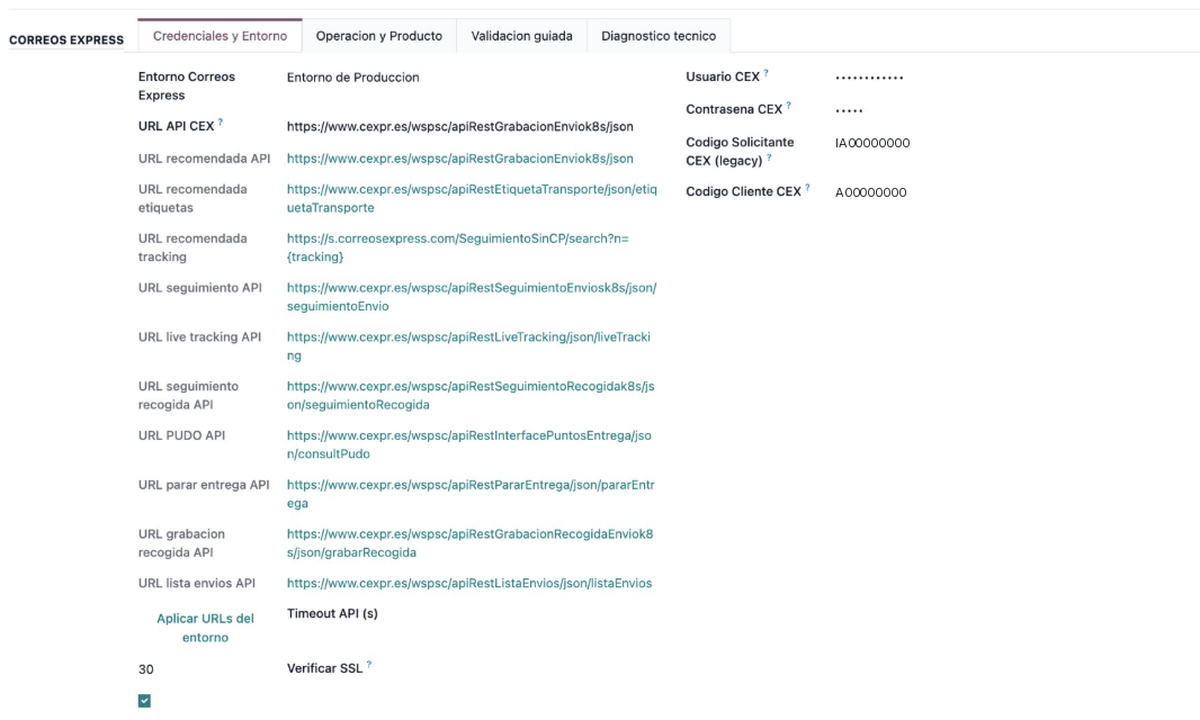Image resolution: width=1200 pixels, height=720 pixels.
Task: Open the URL seguimiento recogida API link
Action: (471, 395)
